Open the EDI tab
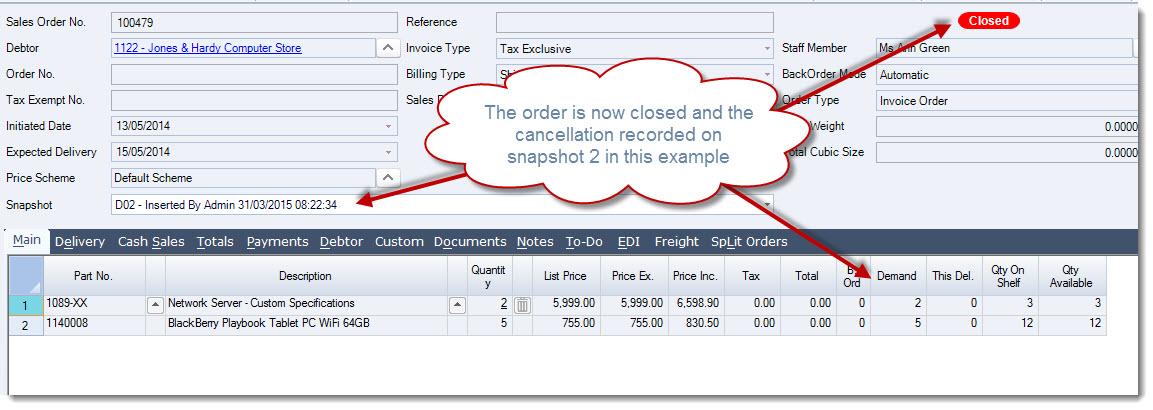This screenshot has height=410, width=1153. (x=629, y=242)
